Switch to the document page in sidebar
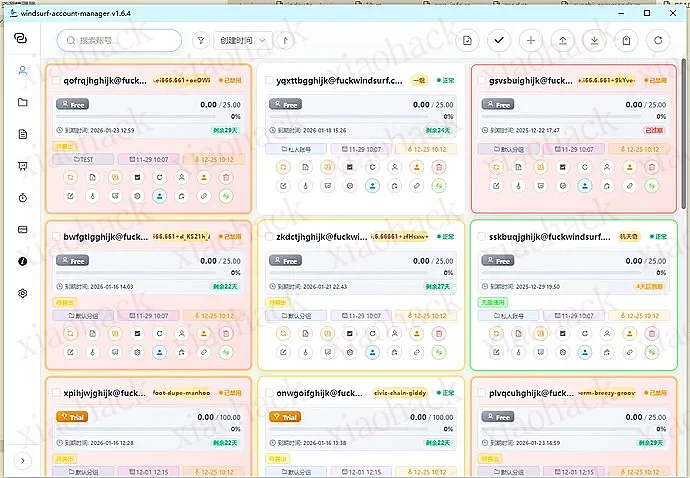690x478 pixels. 22,134
